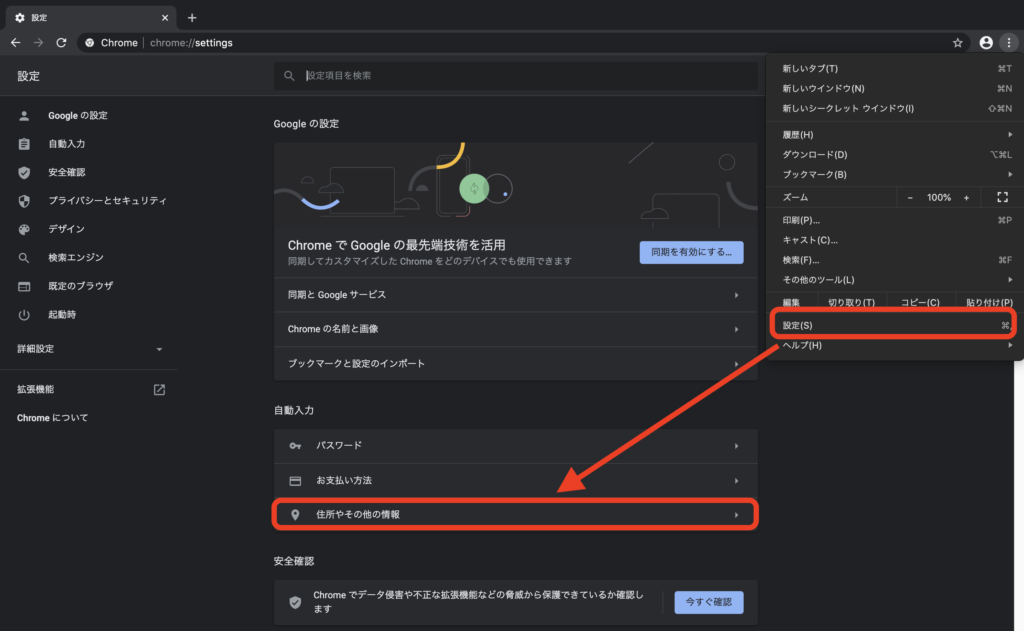Image resolution: width=1024 pixels, height=631 pixels.
Task: Close the 設定 tab
Action: click(x=165, y=18)
